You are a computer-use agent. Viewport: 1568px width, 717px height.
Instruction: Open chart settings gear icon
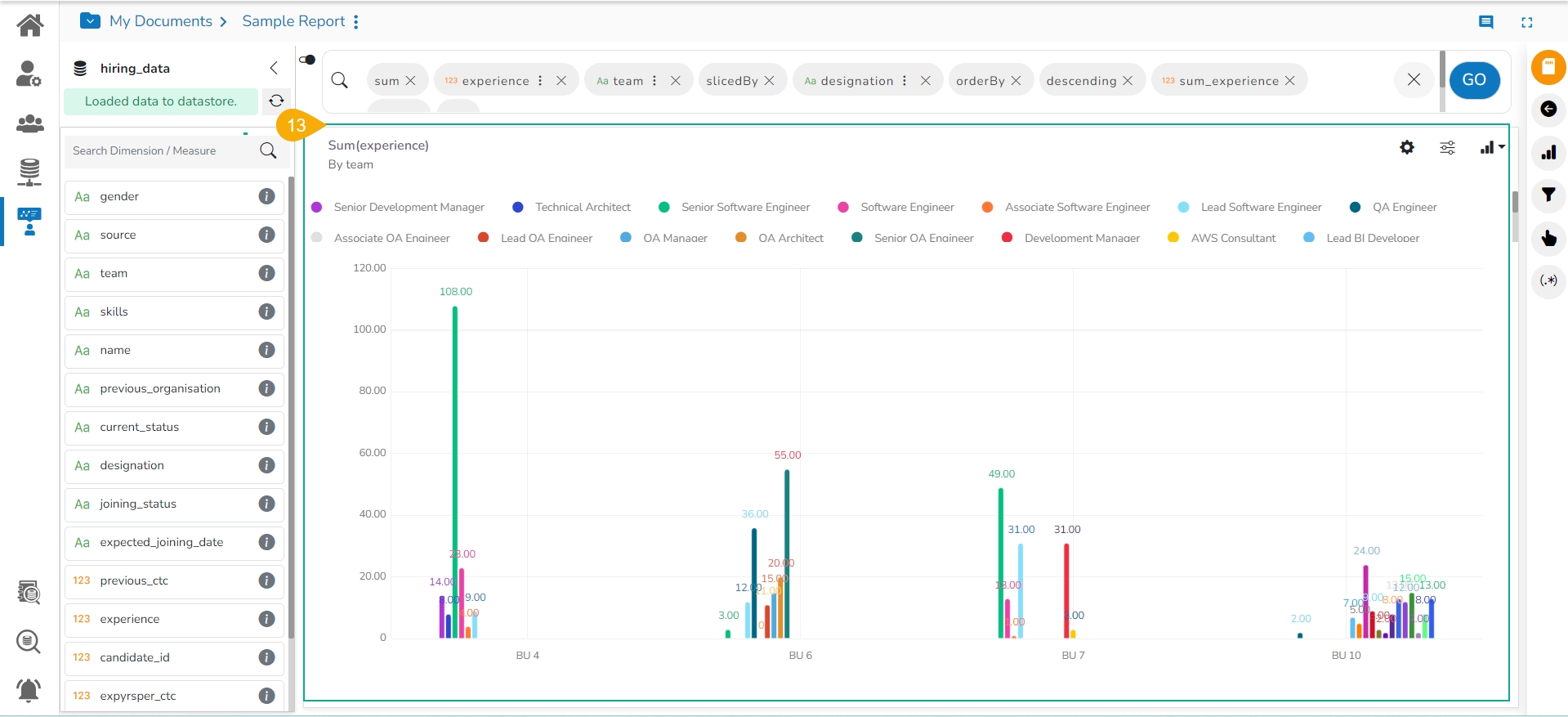pyautogui.click(x=1406, y=147)
